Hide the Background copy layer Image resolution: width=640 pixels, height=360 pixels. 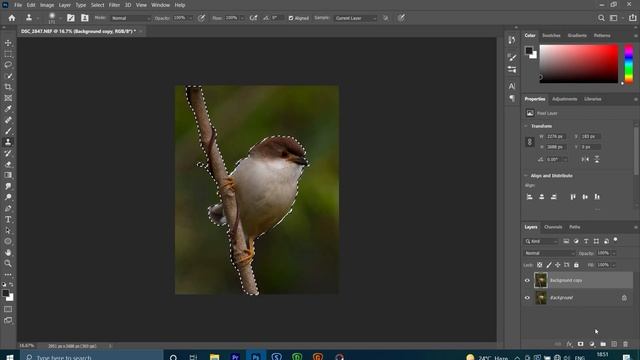pos(527,280)
